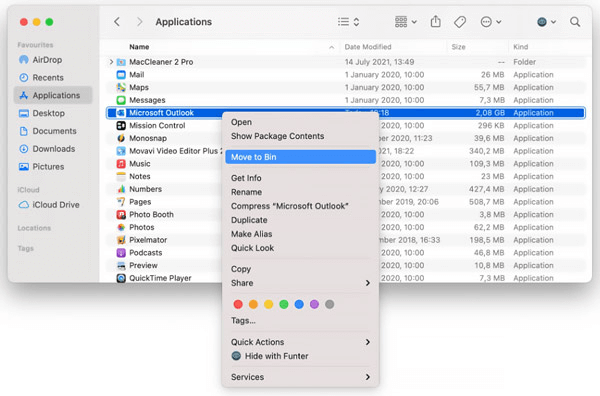Choose Rename in the context menu
Screen dimensions: 600x396
click(300, 192)
